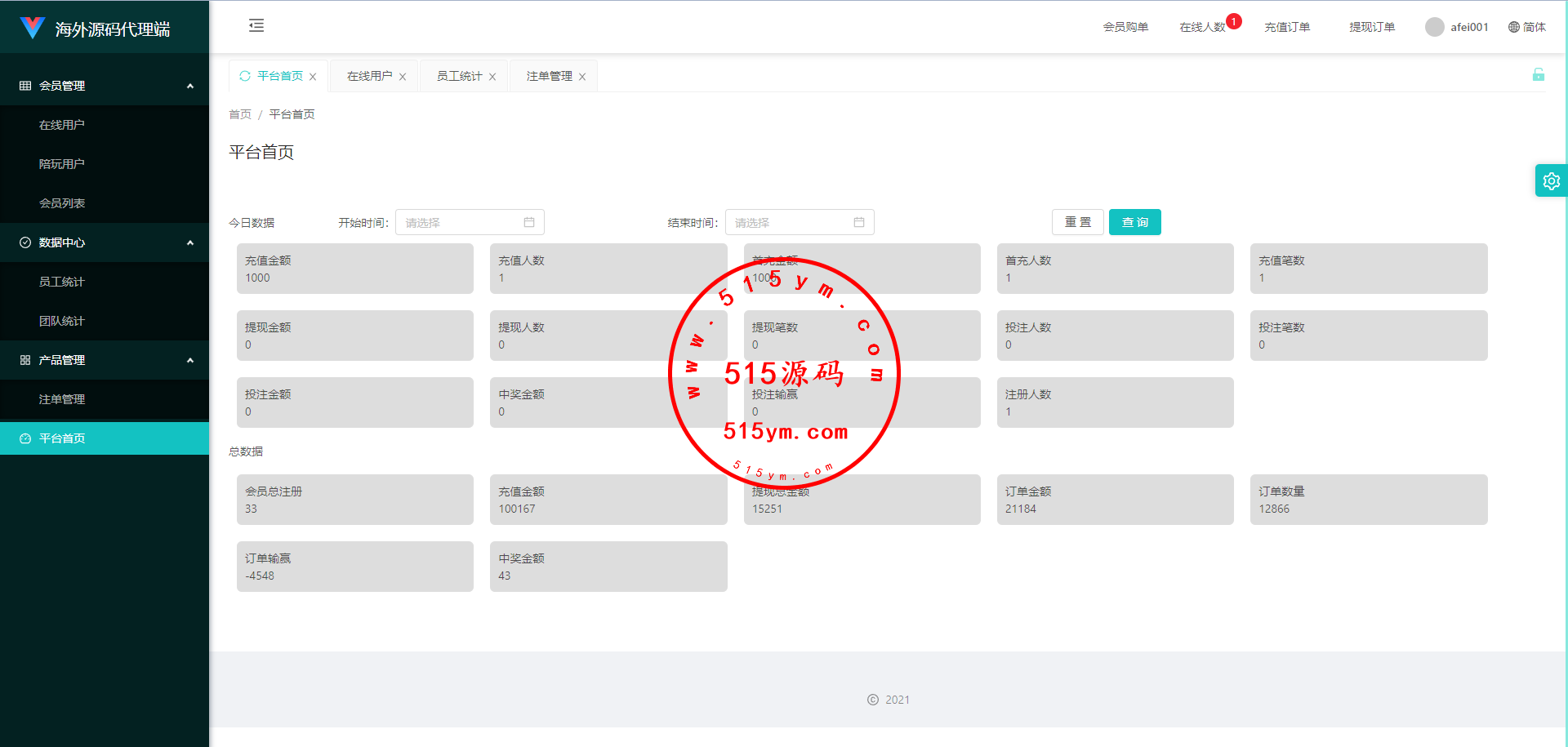Switch to the 员工统计 tab
This screenshot has width=1568, height=747.
(459, 76)
